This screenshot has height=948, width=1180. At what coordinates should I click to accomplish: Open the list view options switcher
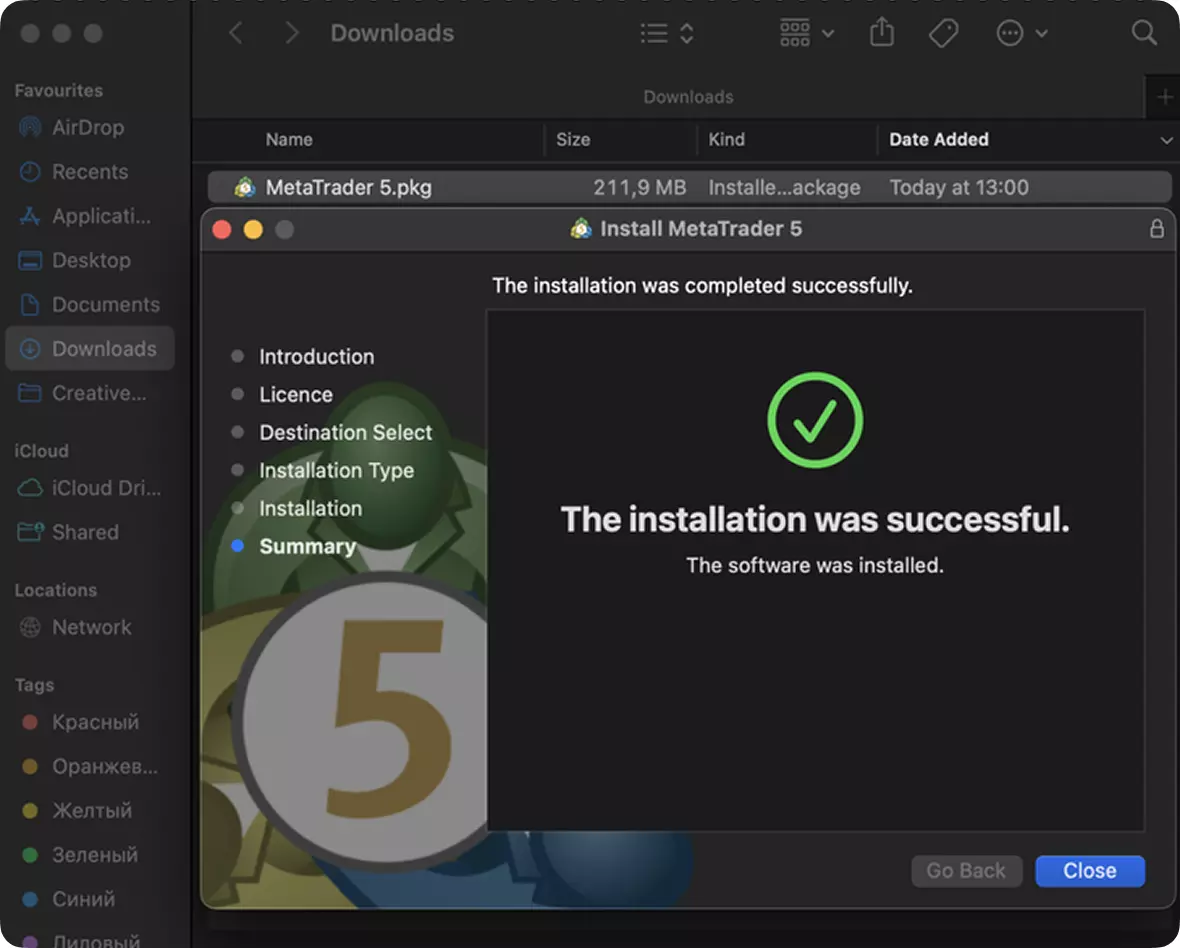tap(667, 33)
